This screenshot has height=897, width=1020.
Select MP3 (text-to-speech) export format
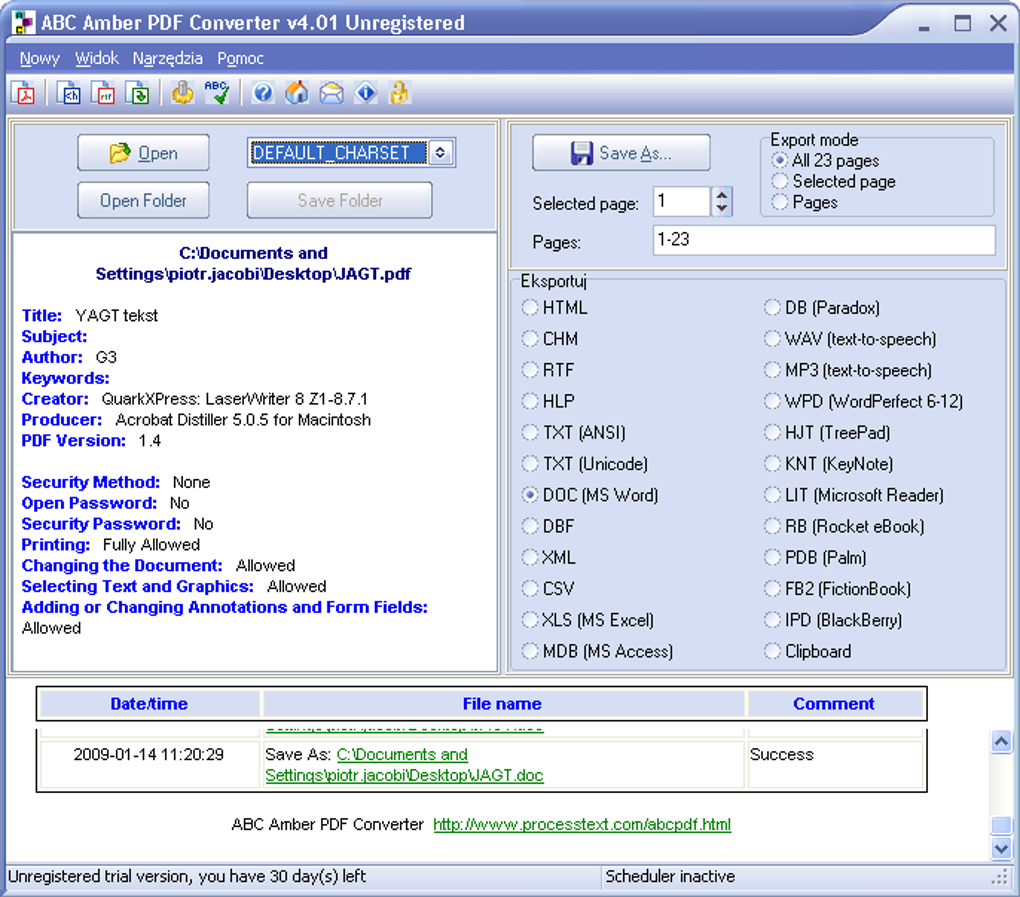click(x=848, y=369)
